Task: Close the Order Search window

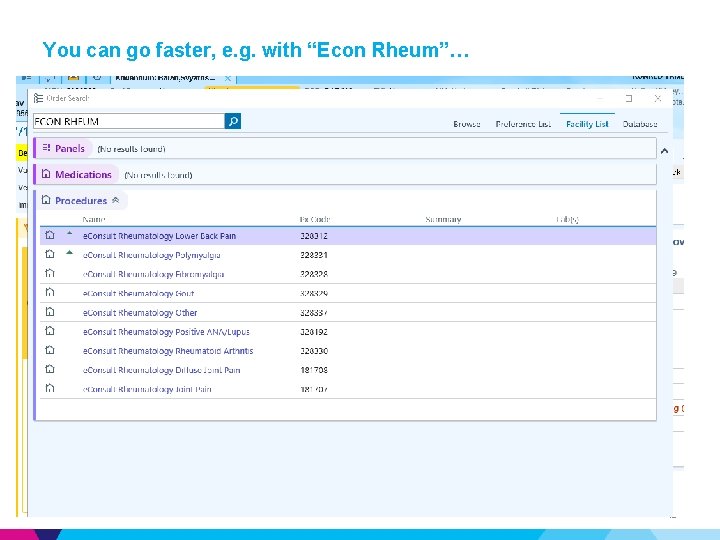Action: [x=658, y=98]
